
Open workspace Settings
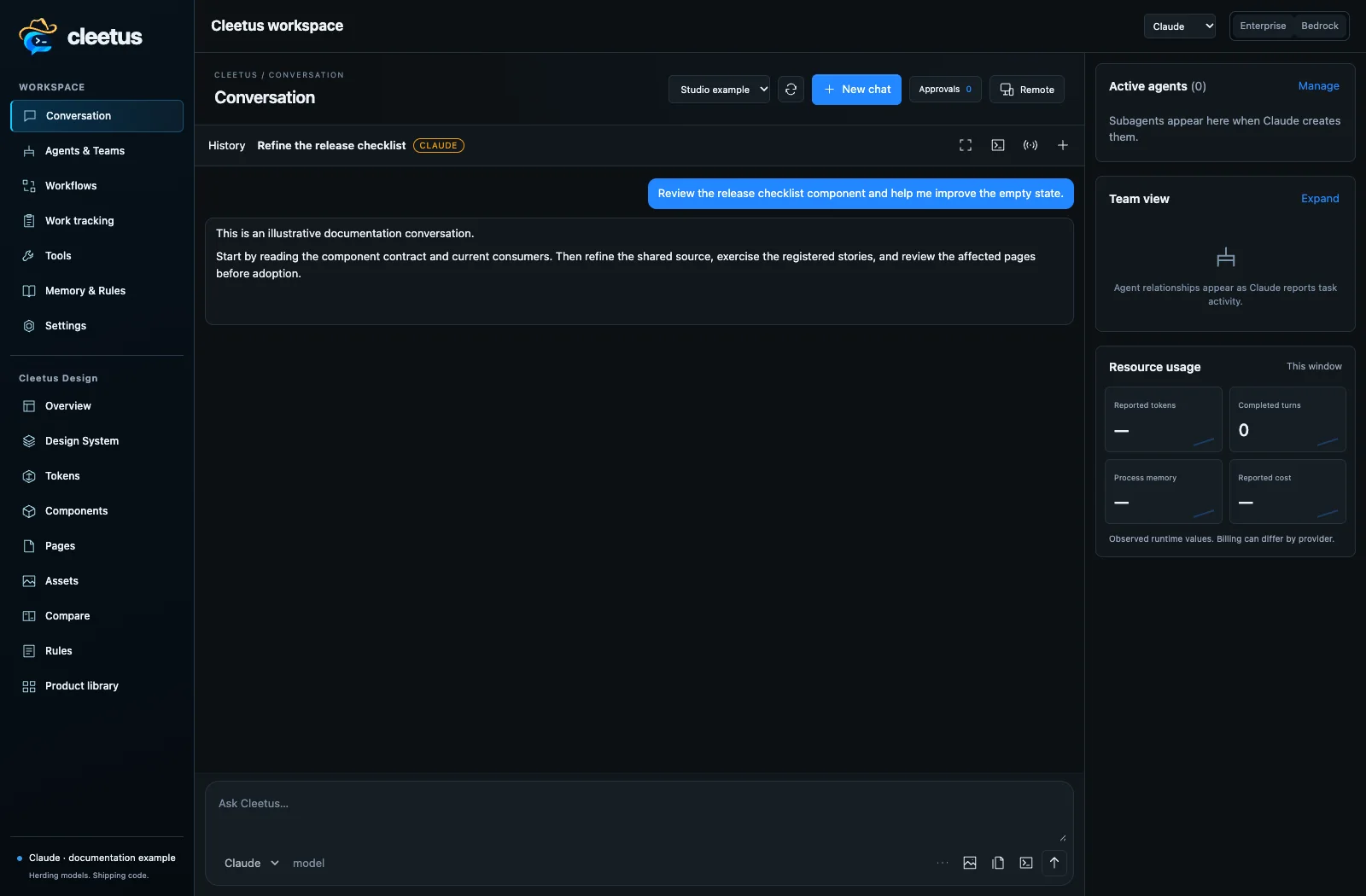coord(96,326)
